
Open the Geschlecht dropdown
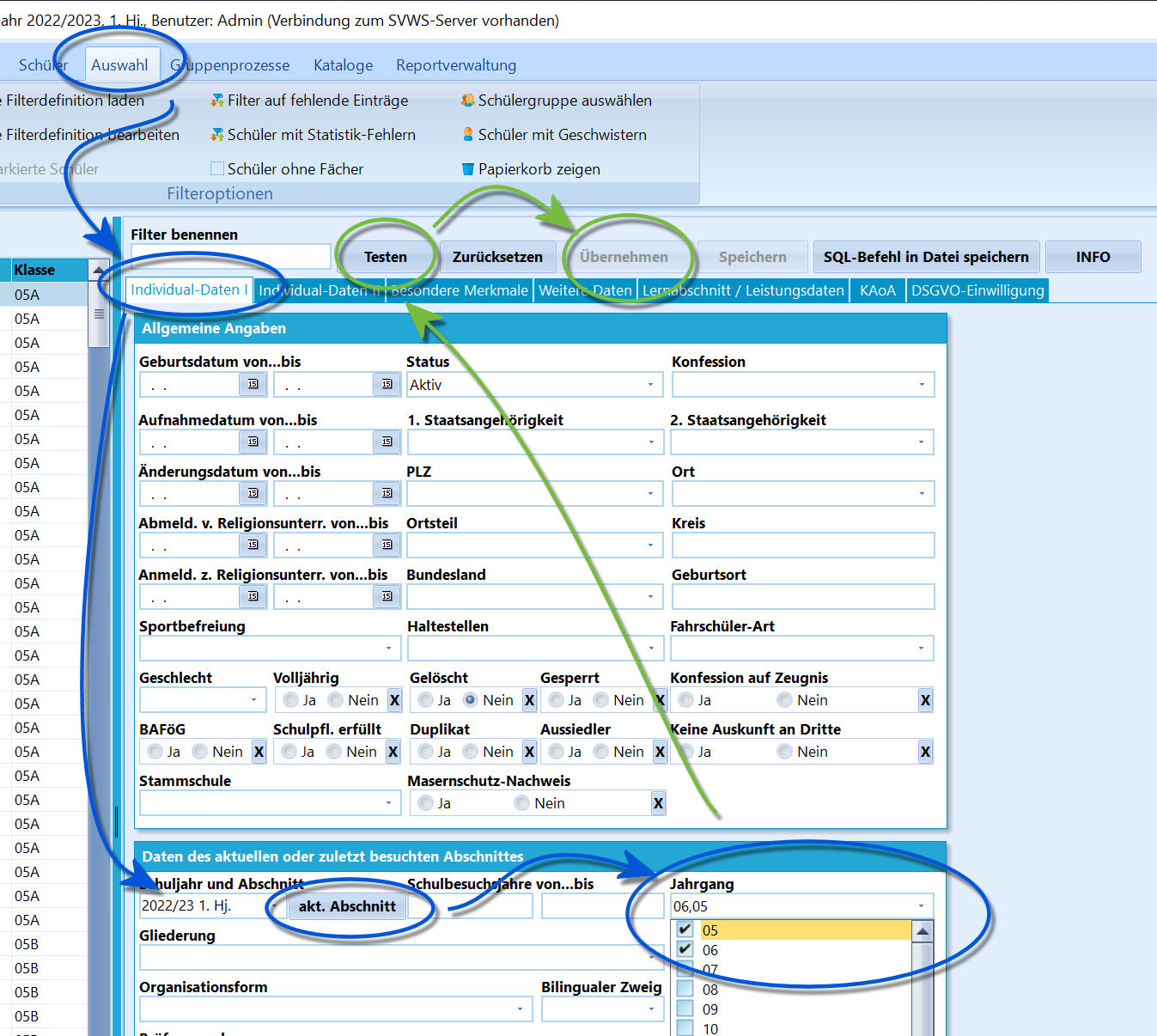(x=253, y=700)
